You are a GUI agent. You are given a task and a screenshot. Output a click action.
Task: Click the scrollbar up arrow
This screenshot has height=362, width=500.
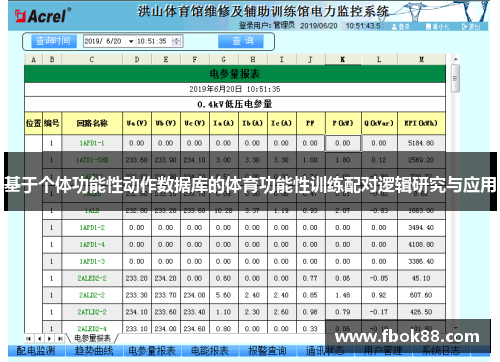click(x=455, y=59)
